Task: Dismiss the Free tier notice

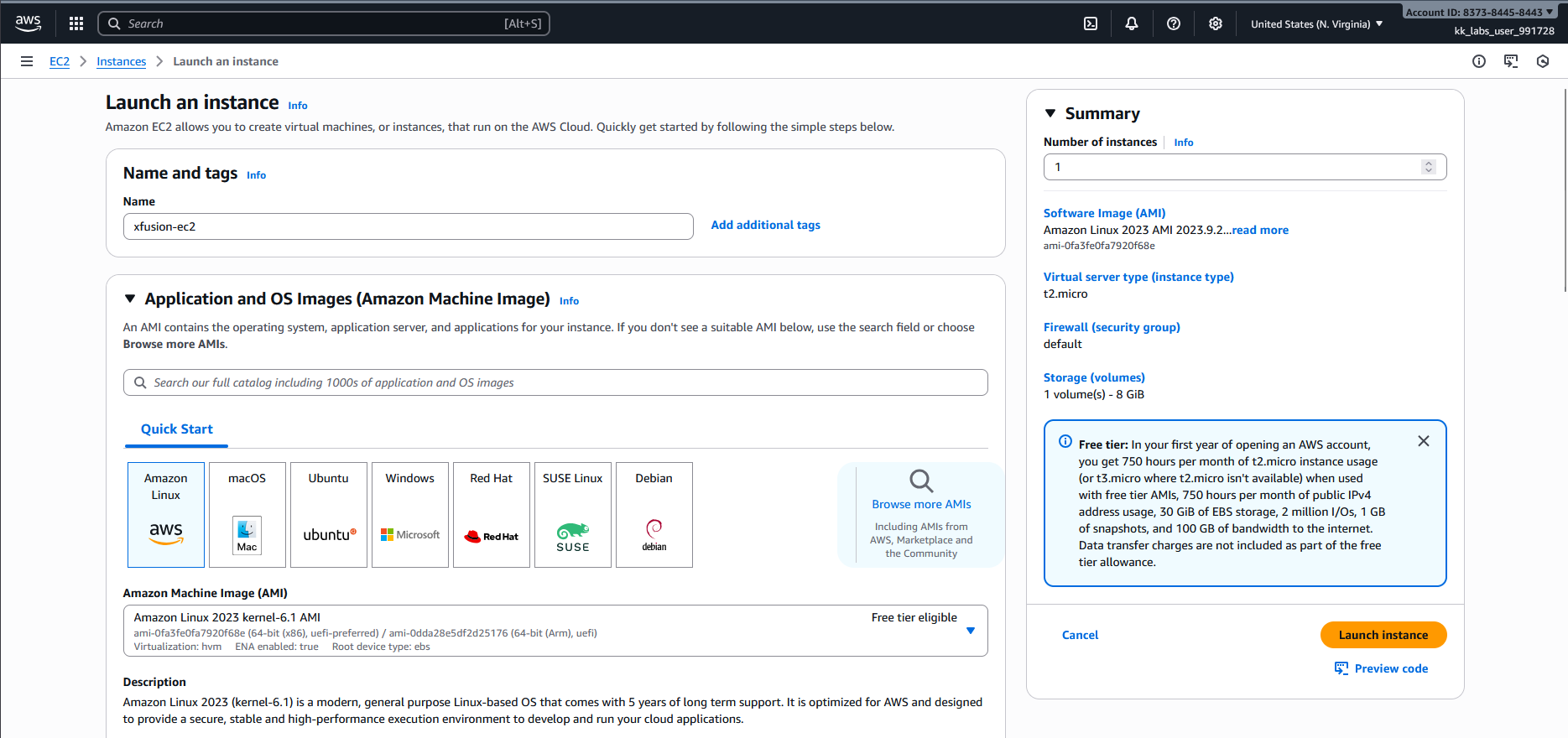Action: pos(1424,441)
